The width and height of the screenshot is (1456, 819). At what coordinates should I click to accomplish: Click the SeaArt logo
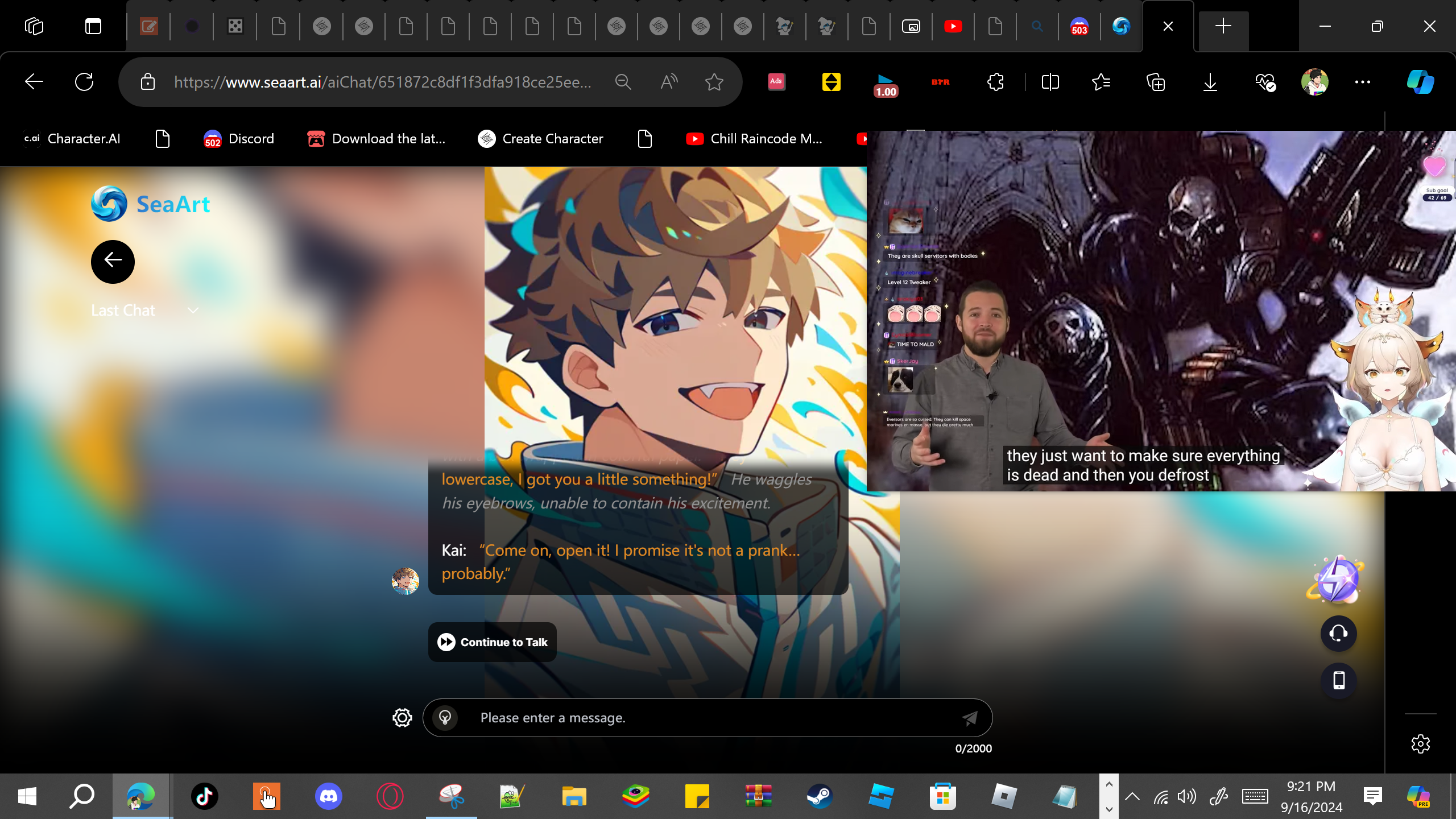click(x=151, y=204)
